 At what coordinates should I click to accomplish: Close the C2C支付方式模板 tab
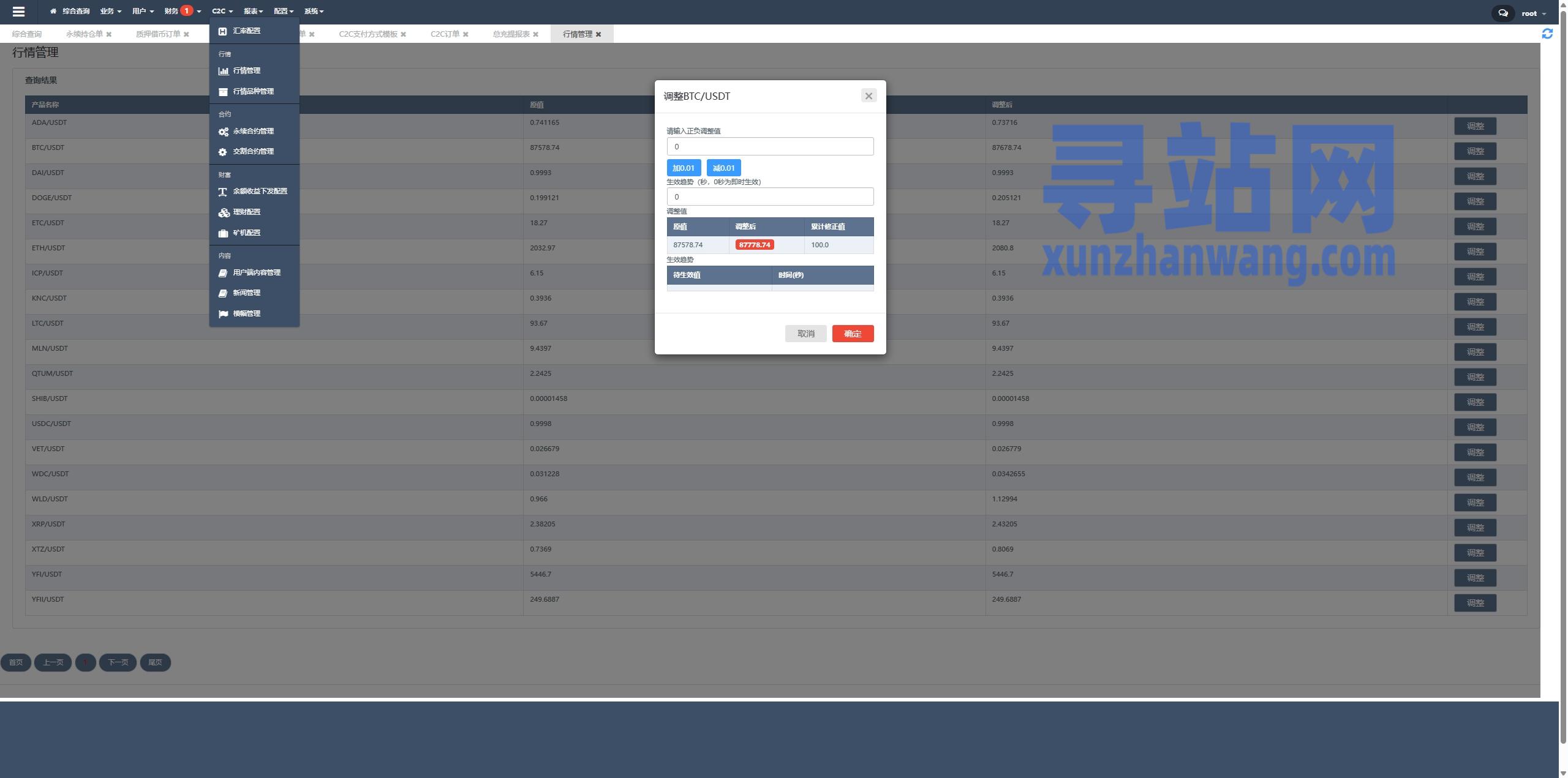click(403, 34)
